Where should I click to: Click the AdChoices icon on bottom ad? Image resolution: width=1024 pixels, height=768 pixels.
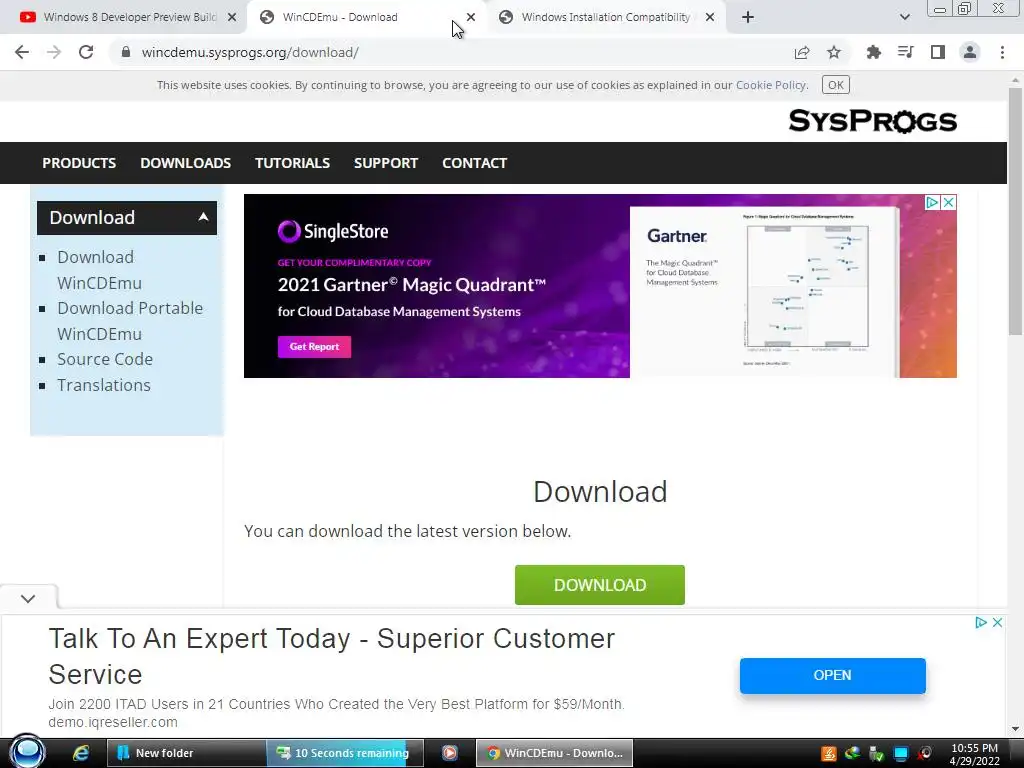pyautogui.click(x=981, y=622)
